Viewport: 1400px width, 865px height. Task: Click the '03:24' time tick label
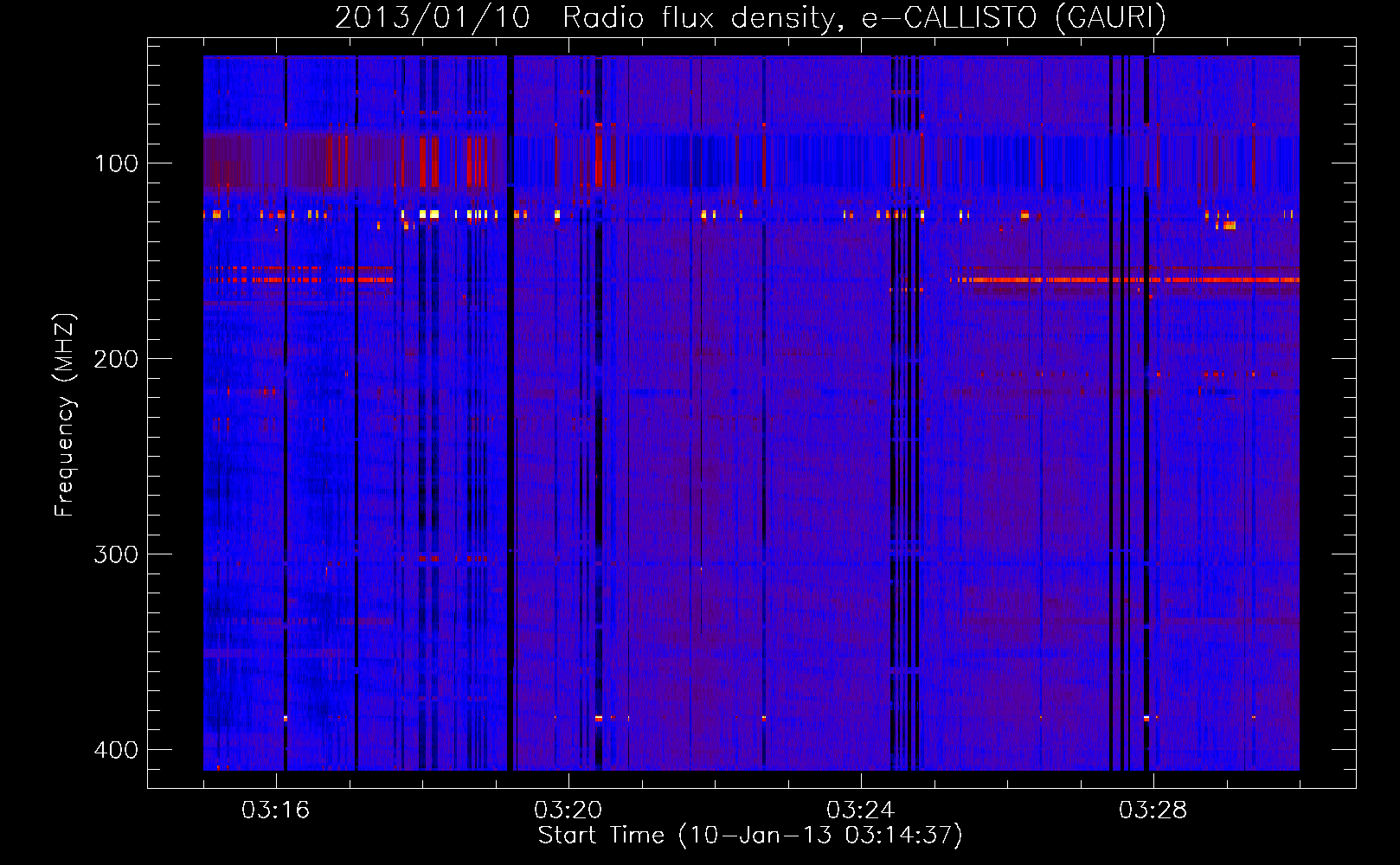pos(860,811)
